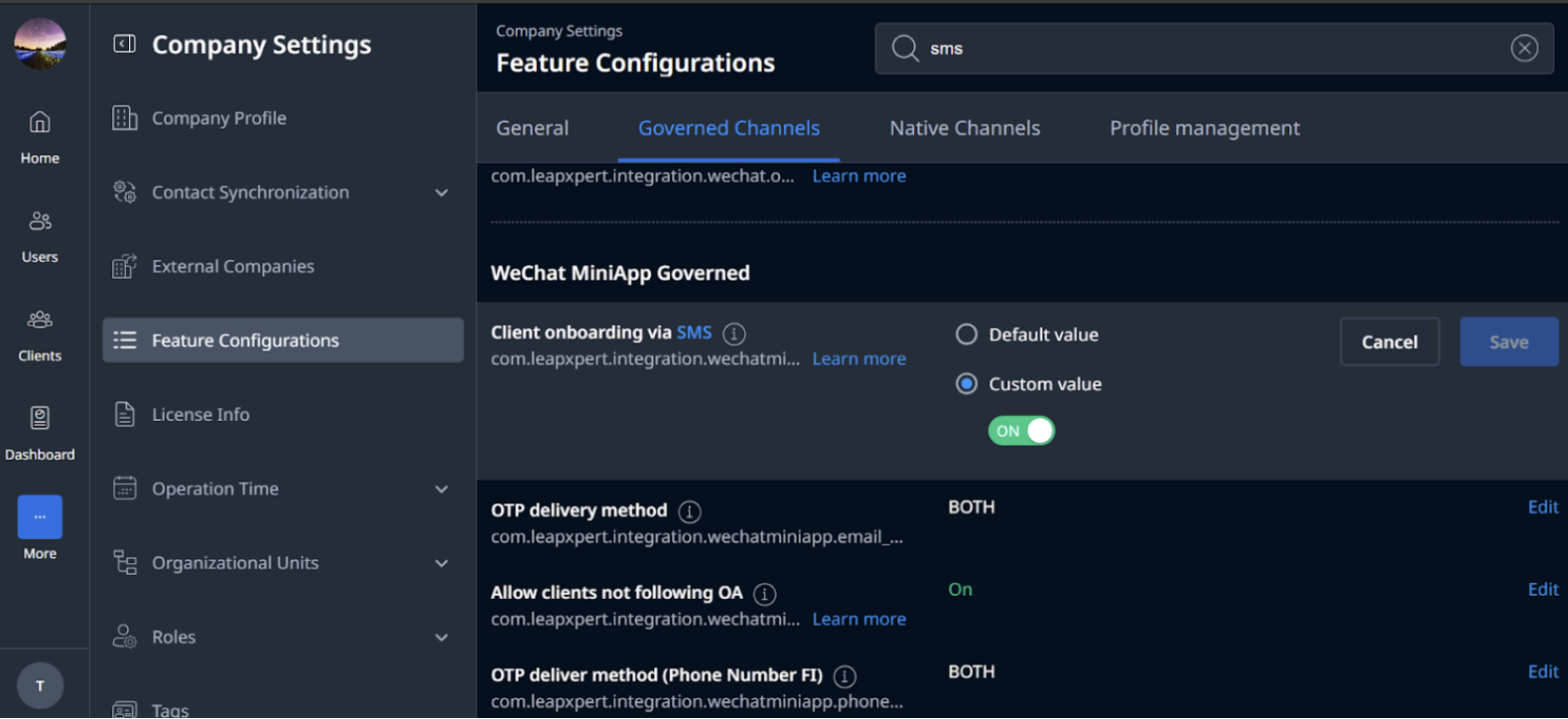This screenshot has height=719, width=1568.
Task: Edit the OTP delivery method setting
Action: 1543,507
